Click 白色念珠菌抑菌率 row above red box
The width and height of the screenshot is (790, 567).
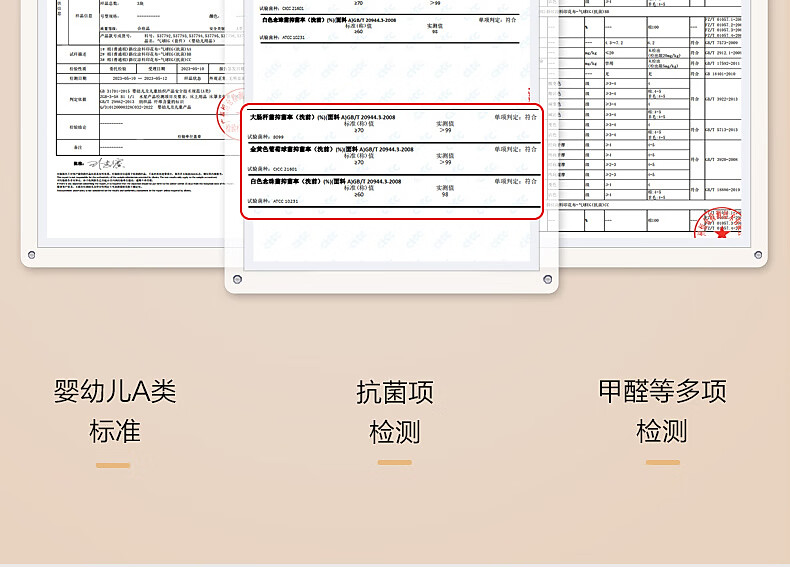click(x=393, y=26)
